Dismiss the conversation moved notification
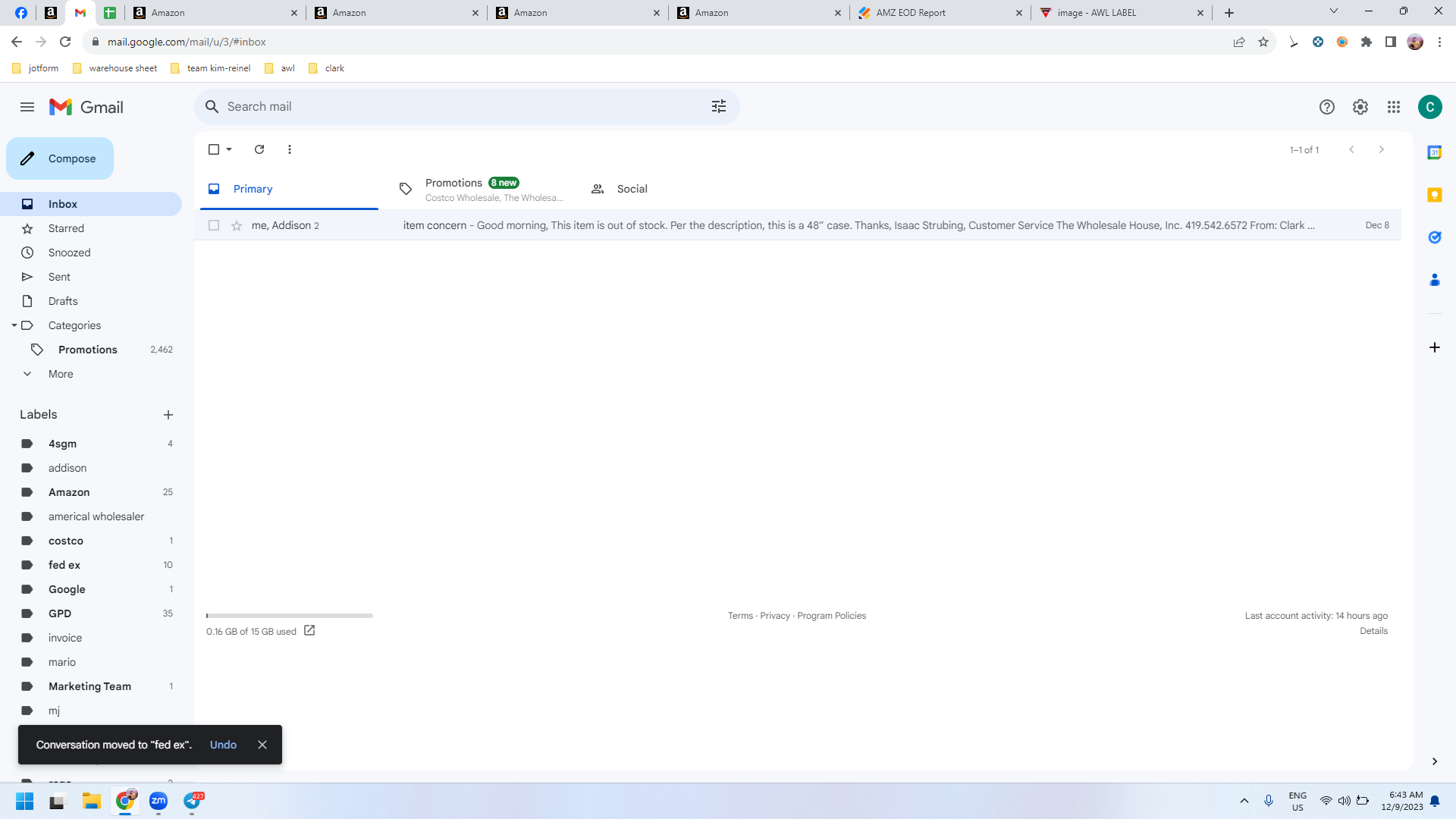Viewport: 1456px width, 819px height. tap(262, 745)
